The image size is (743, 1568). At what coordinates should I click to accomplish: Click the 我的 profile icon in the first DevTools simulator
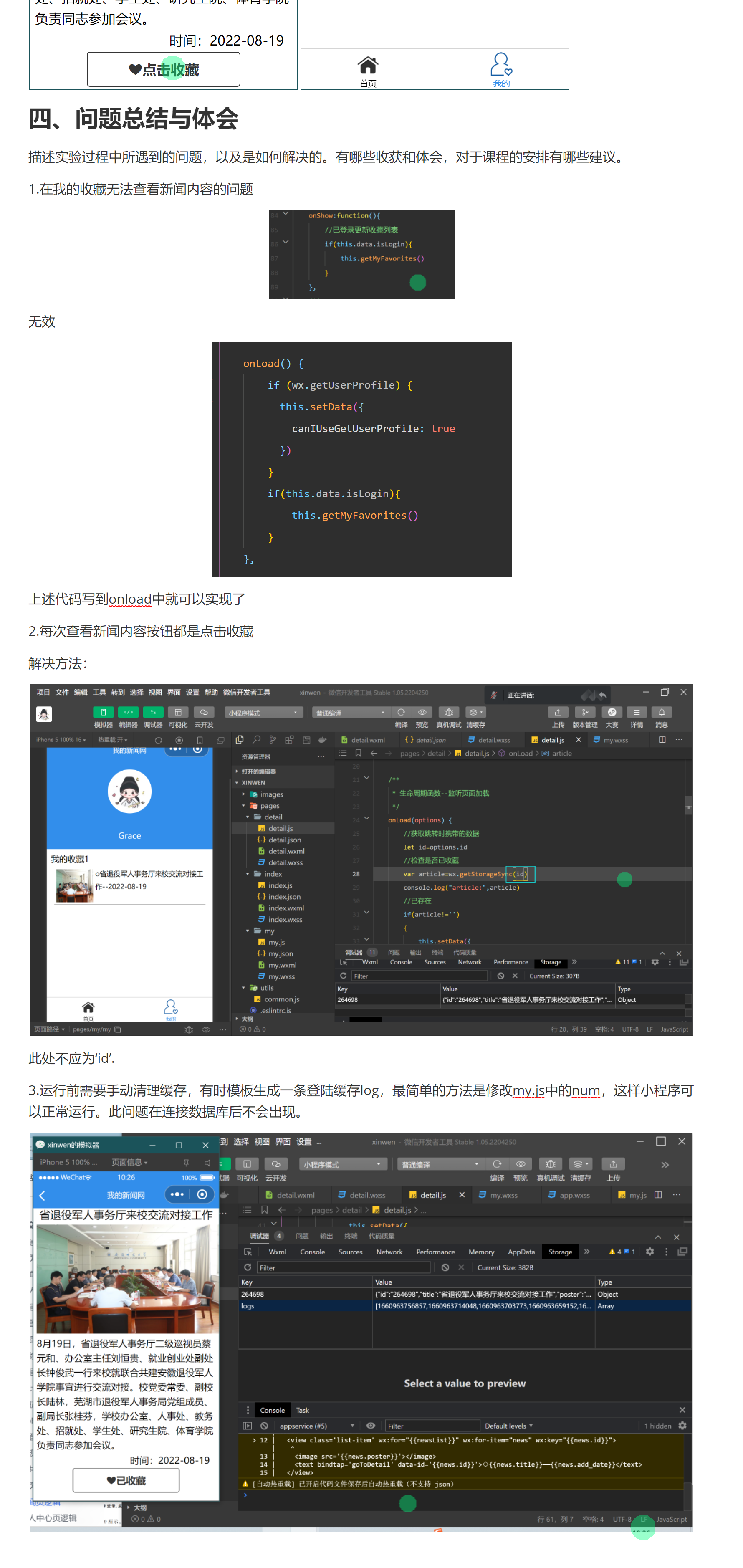pyautogui.click(x=171, y=1007)
